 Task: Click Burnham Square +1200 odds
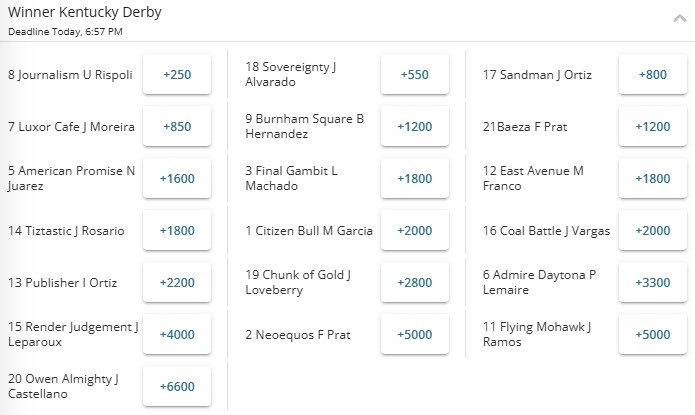pos(414,127)
